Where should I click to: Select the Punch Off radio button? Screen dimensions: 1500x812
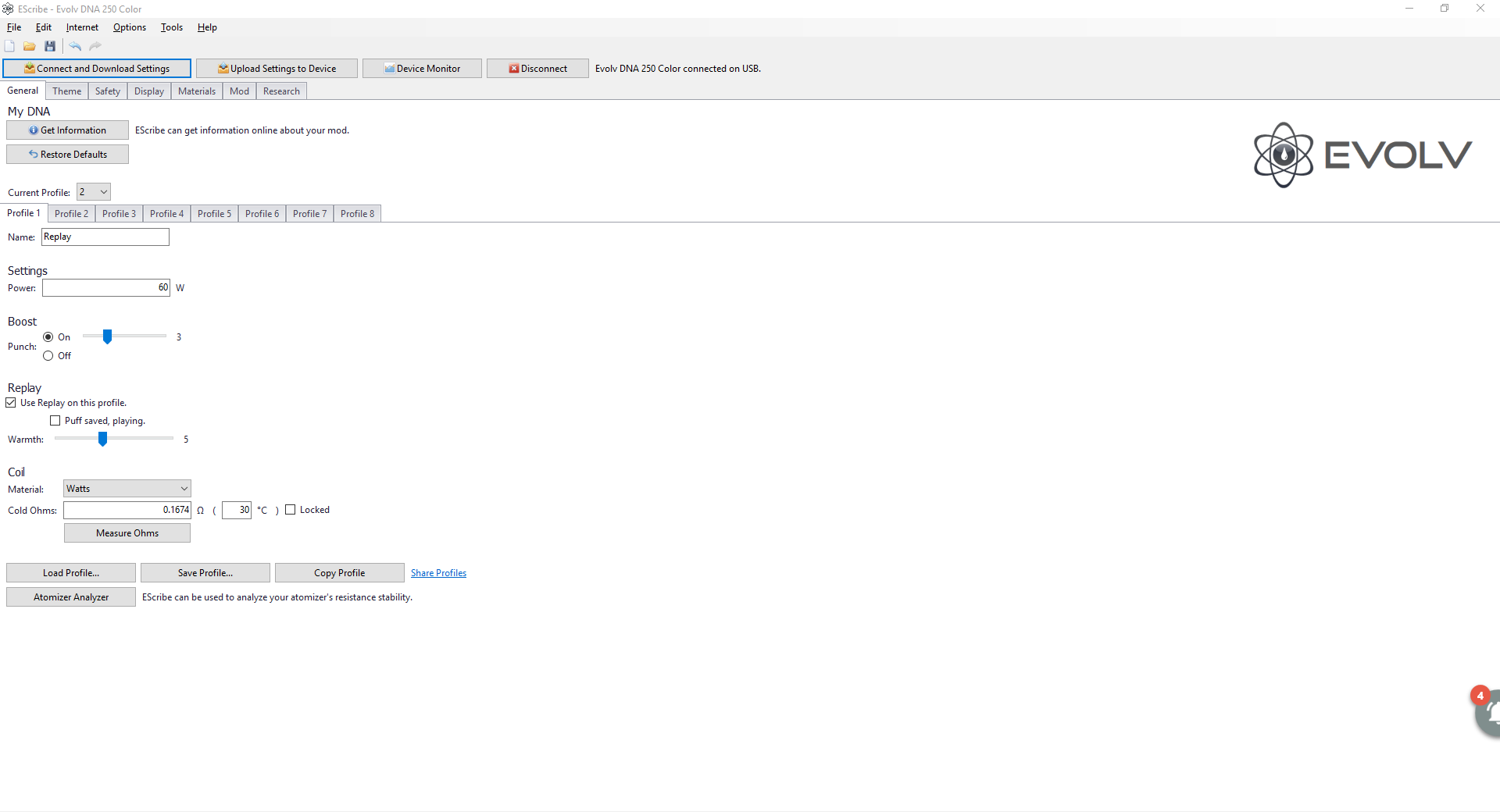48,356
